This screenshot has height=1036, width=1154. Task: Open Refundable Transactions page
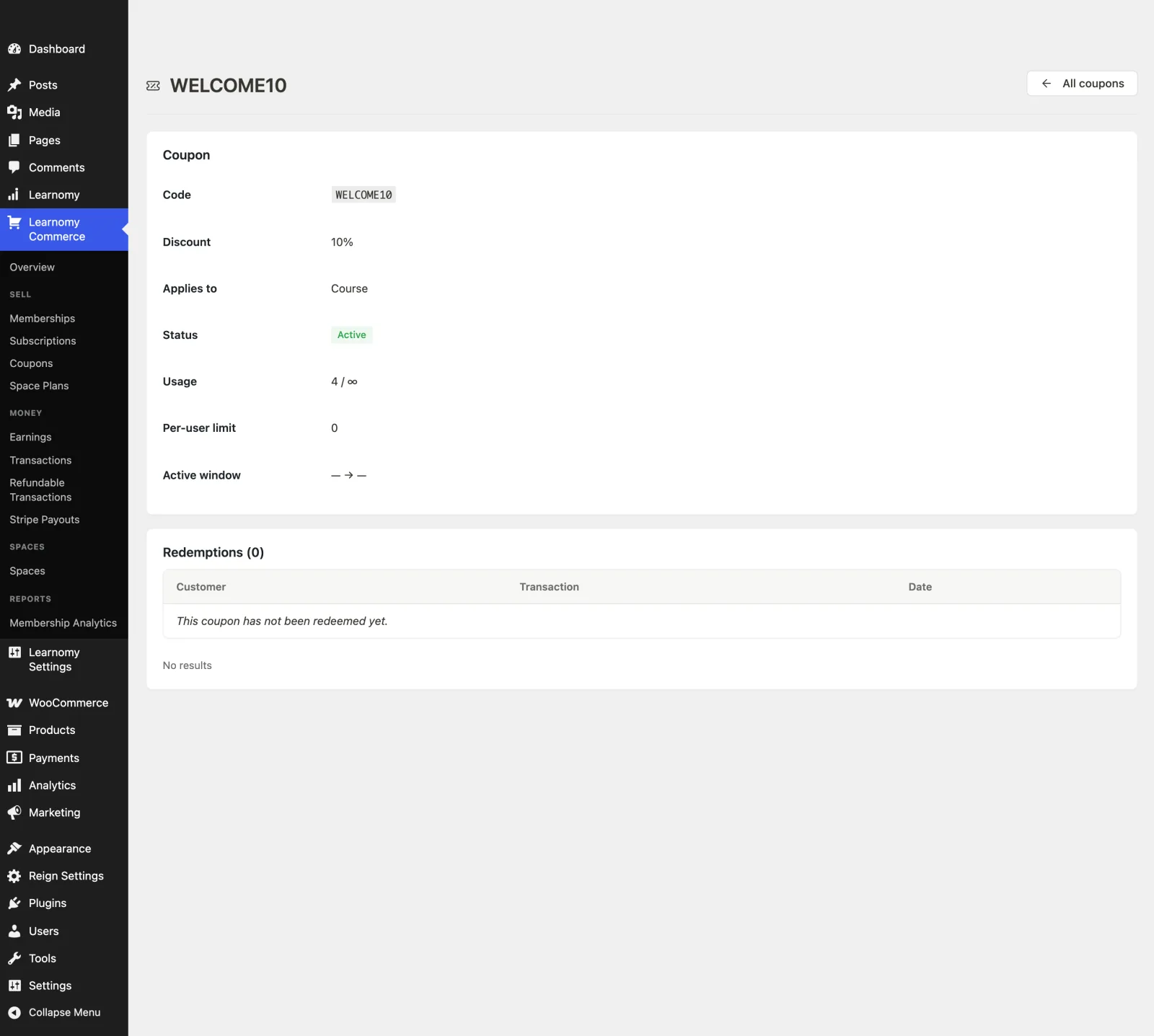(40, 490)
